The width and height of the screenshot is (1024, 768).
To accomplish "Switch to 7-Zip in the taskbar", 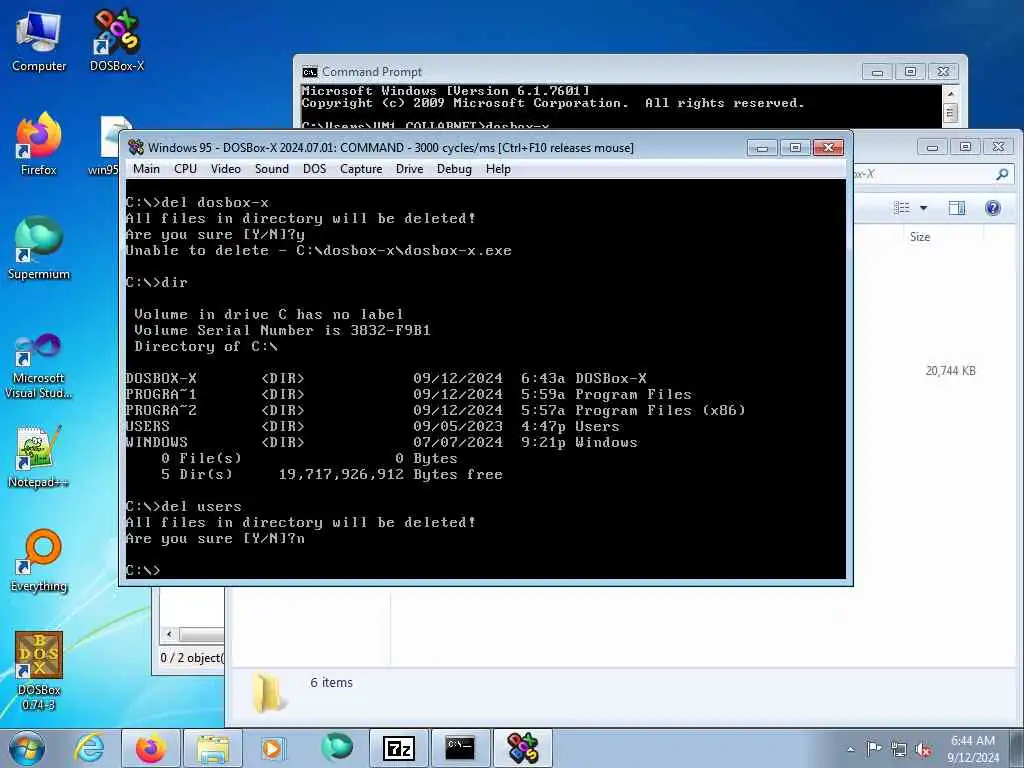I will coord(398,748).
